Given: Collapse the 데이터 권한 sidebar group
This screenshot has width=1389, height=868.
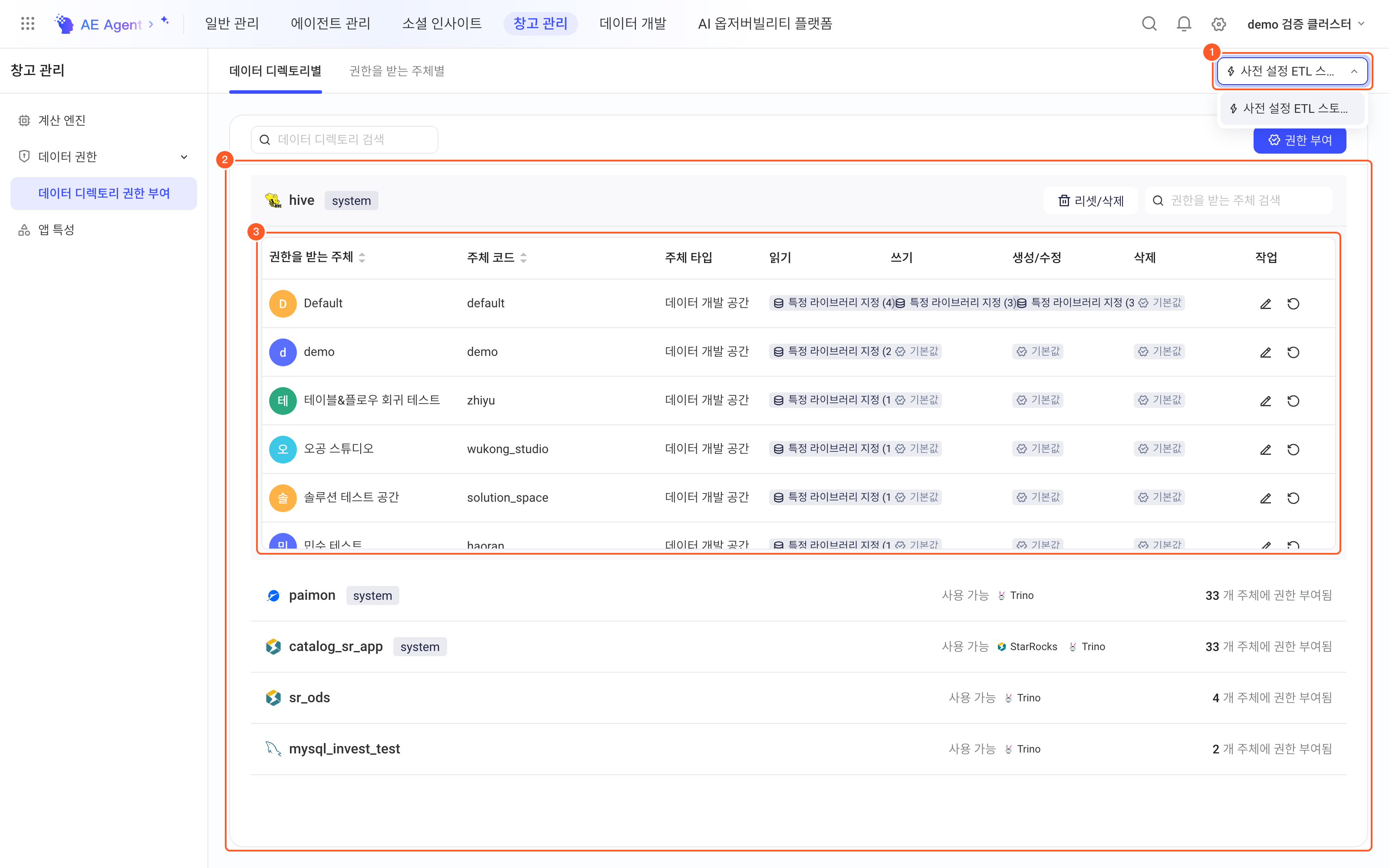Looking at the screenshot, I should (104, 157).
